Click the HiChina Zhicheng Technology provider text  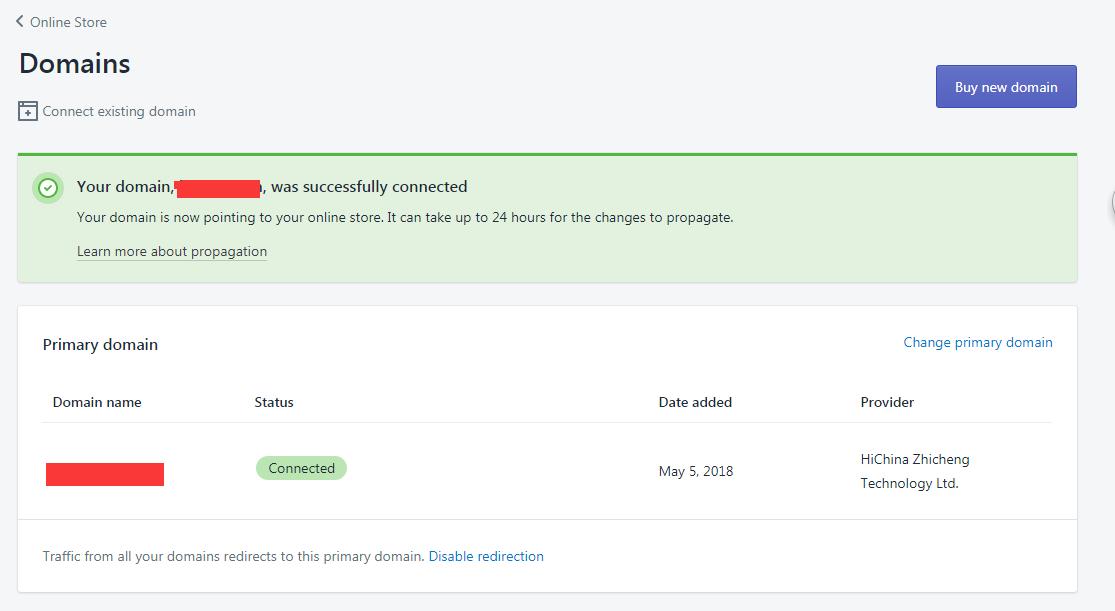(x=915, y=470)
